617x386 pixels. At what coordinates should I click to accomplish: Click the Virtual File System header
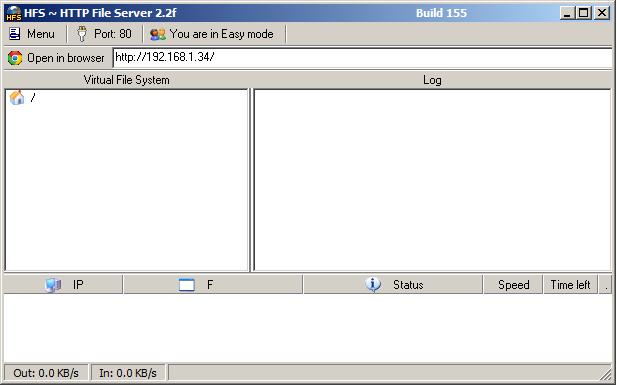[x=126, y=80]
